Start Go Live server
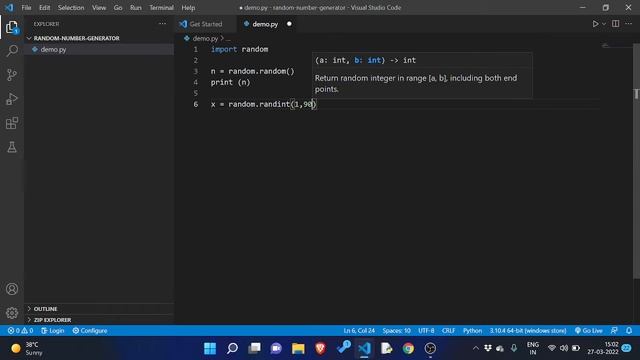 click(589, 331)
